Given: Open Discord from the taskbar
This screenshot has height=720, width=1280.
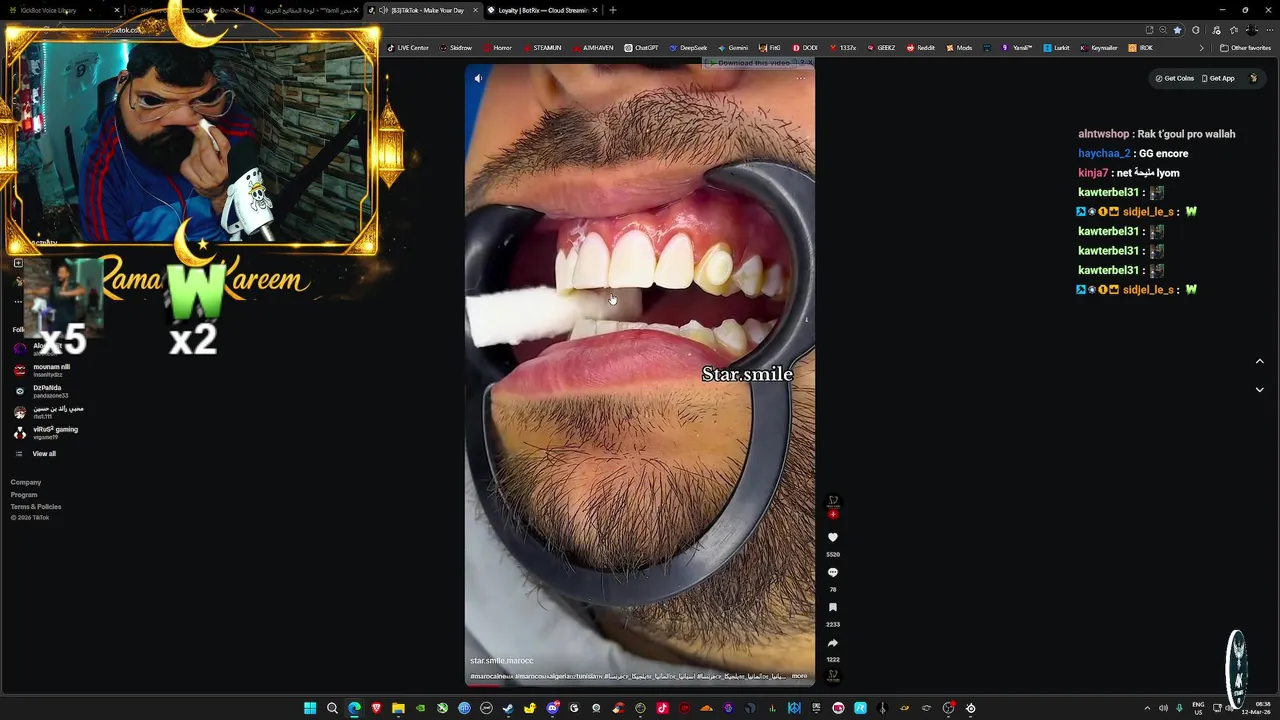Looking at the screenshot, I should coord(552,708).
